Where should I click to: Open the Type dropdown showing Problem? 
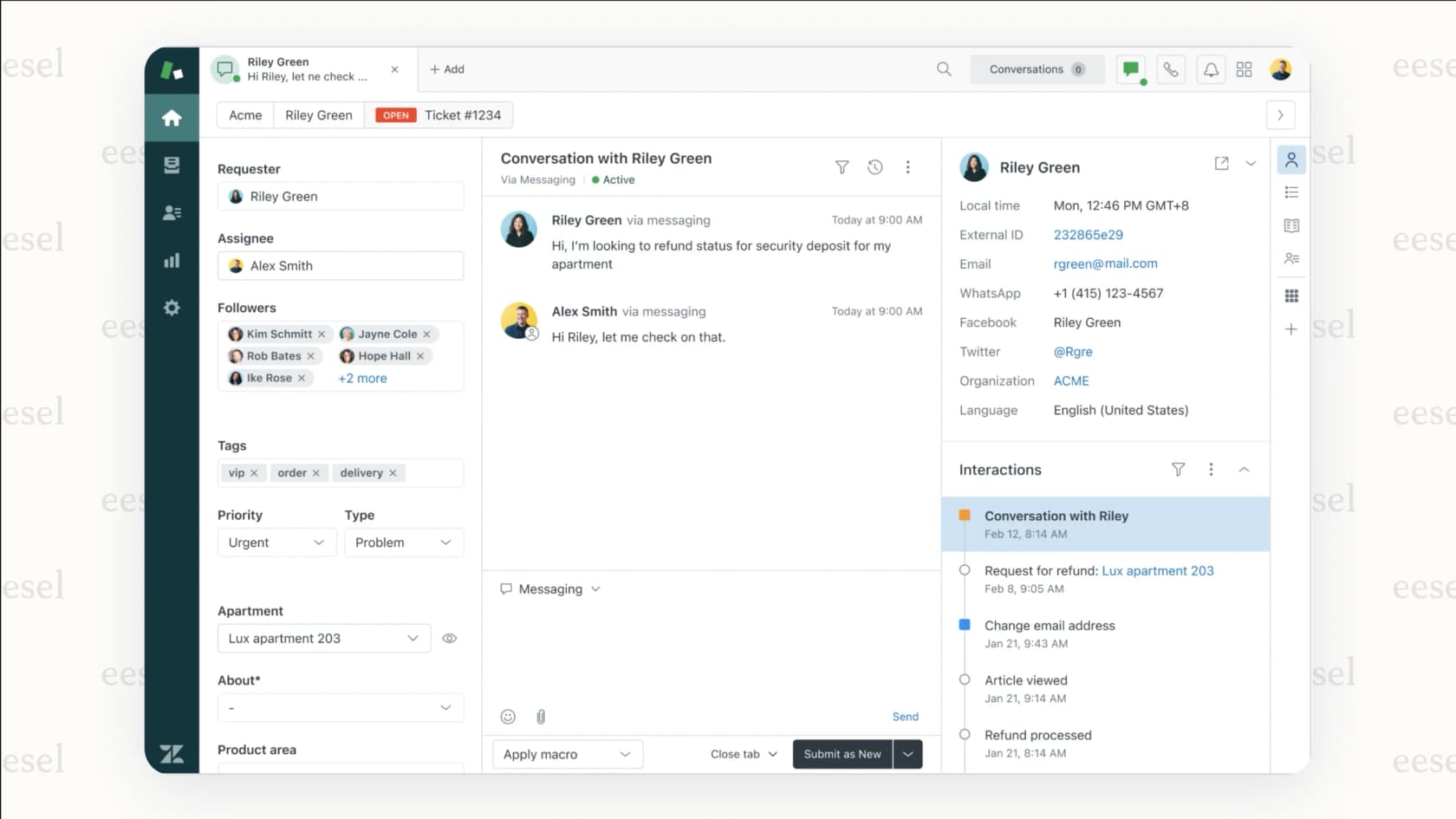coord(404,543)
